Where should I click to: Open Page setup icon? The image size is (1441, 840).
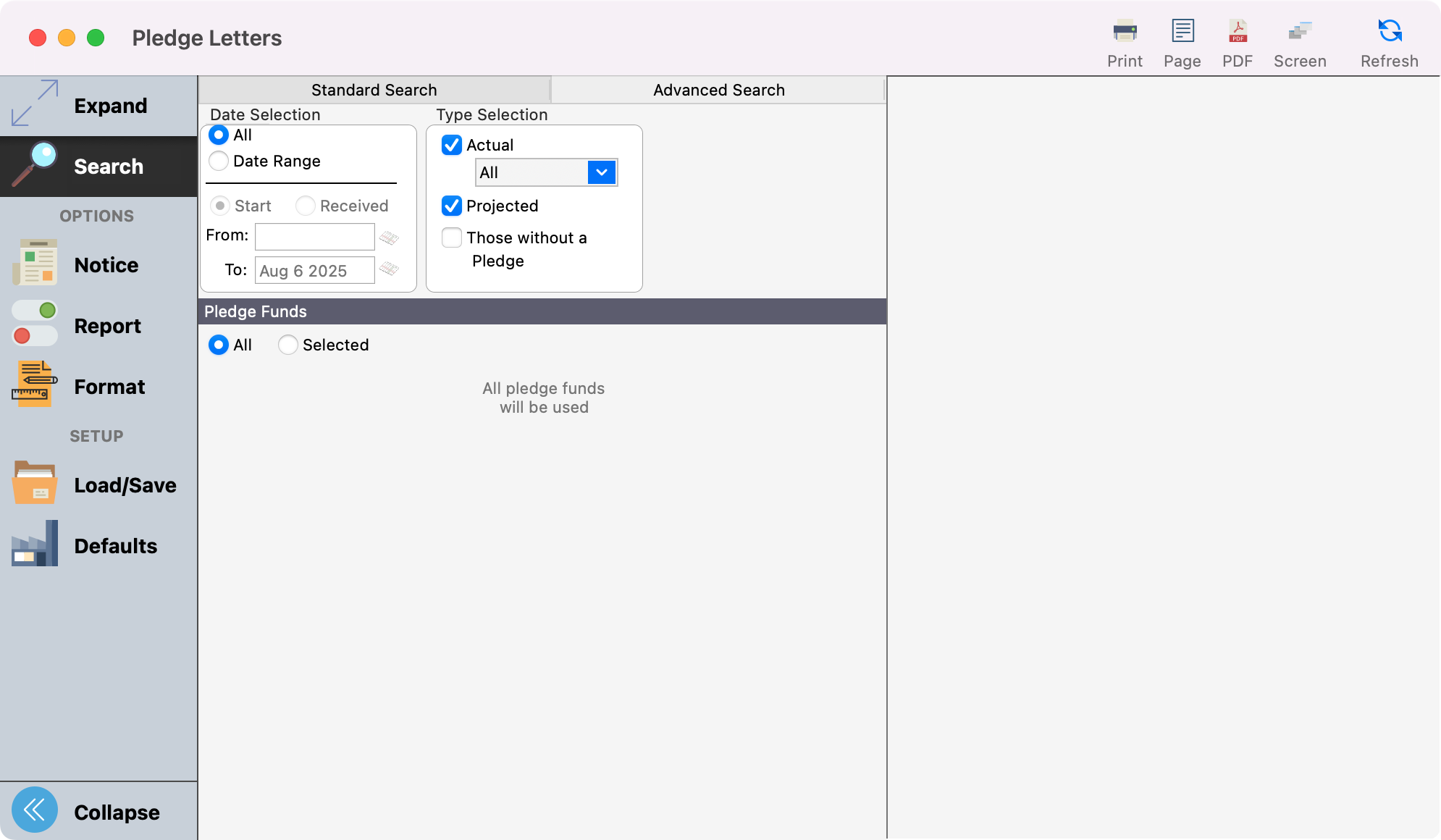click(x=1182, y=32)
